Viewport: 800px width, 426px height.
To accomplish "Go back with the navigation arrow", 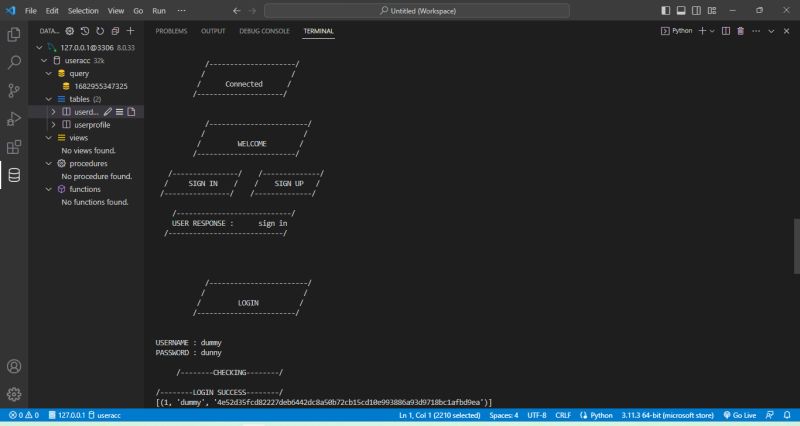I will 236,11.
